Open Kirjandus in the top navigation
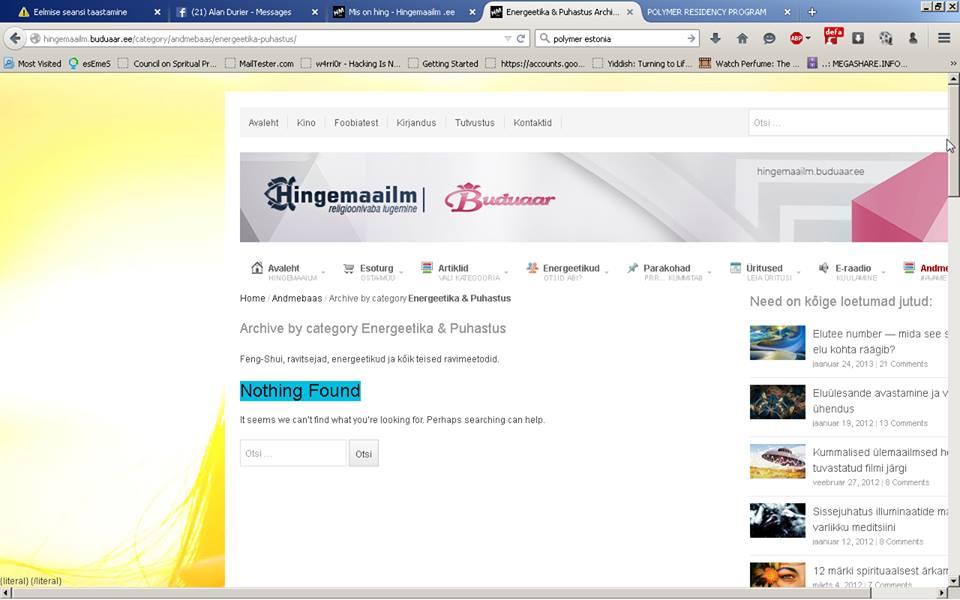Screen dimensions: 960x600 416,122
